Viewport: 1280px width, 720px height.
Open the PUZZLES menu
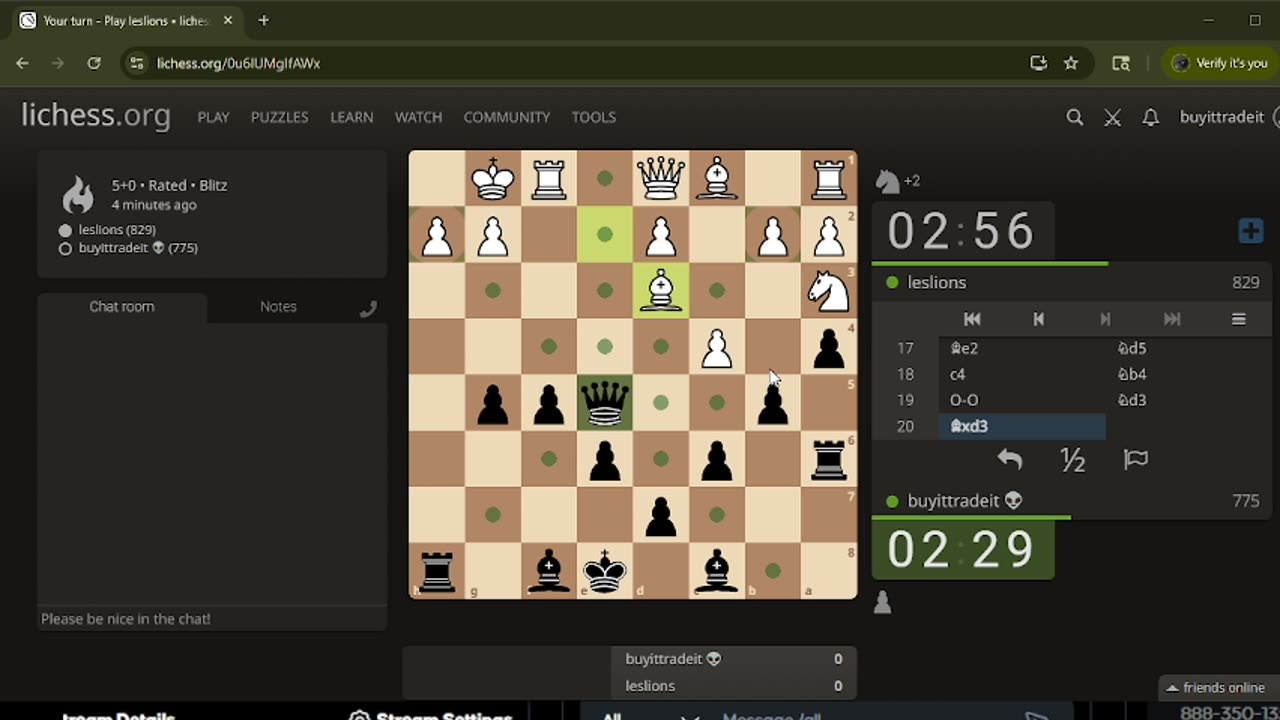tap(279, 117)
